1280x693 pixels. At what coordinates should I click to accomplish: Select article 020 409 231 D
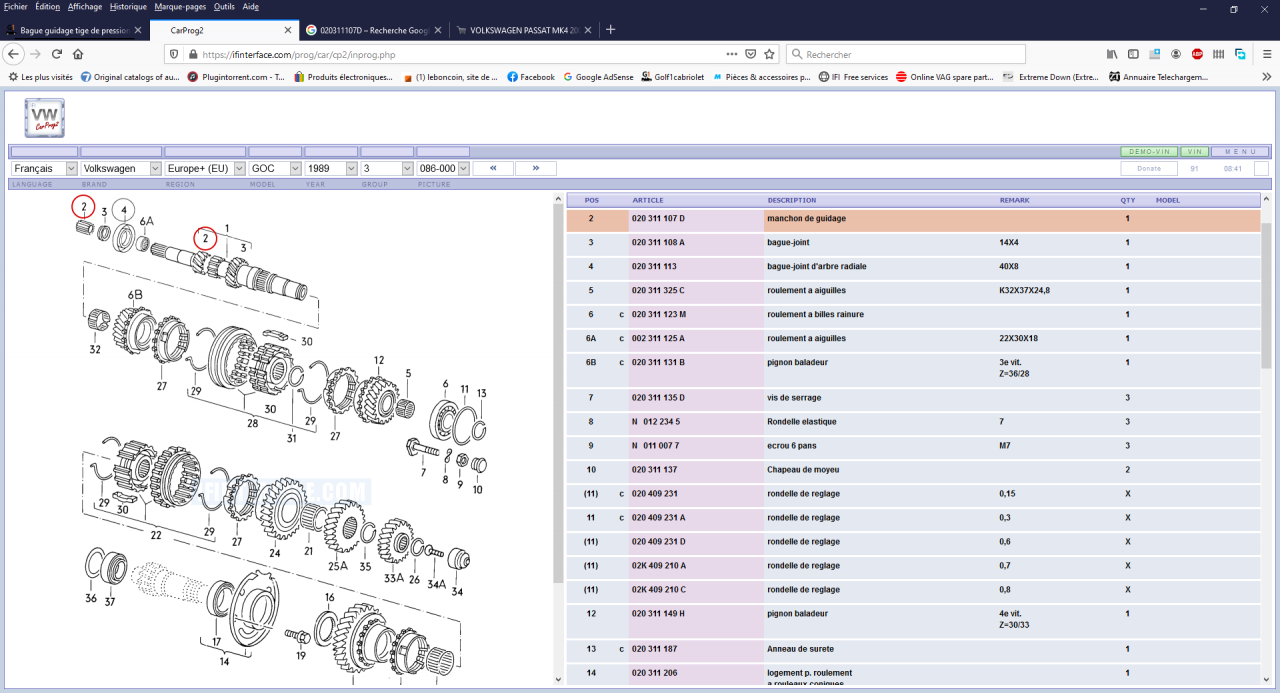(659, 542)
